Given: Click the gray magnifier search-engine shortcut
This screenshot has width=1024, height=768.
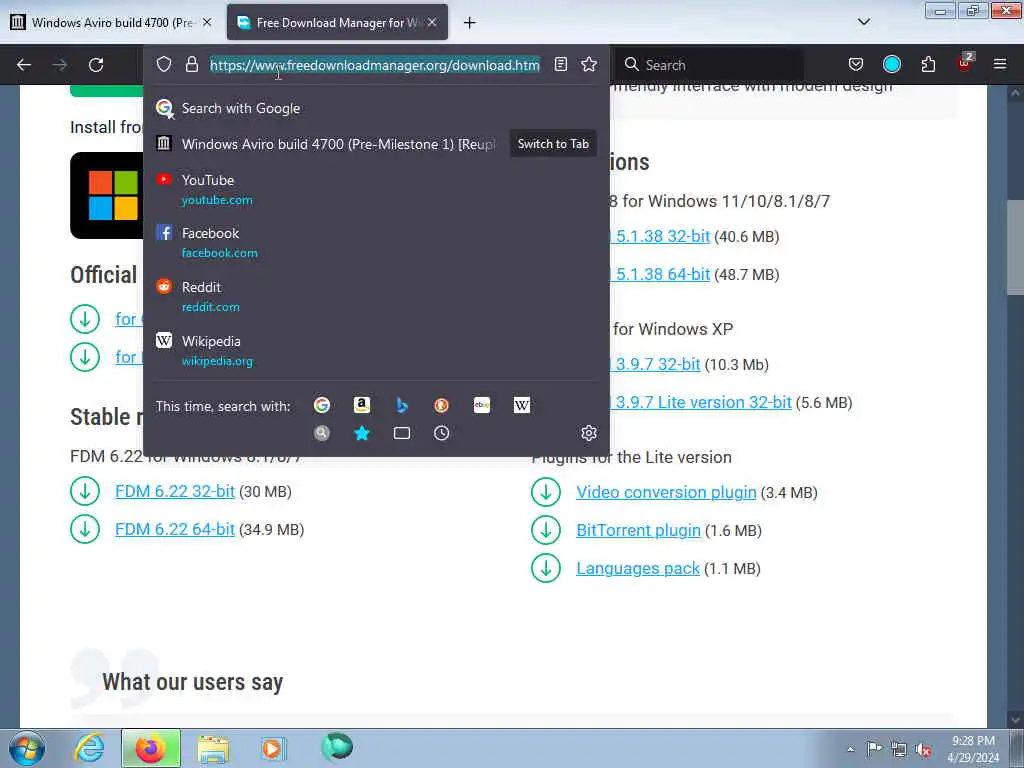Looking at the screenshot, I should [322, 433].
